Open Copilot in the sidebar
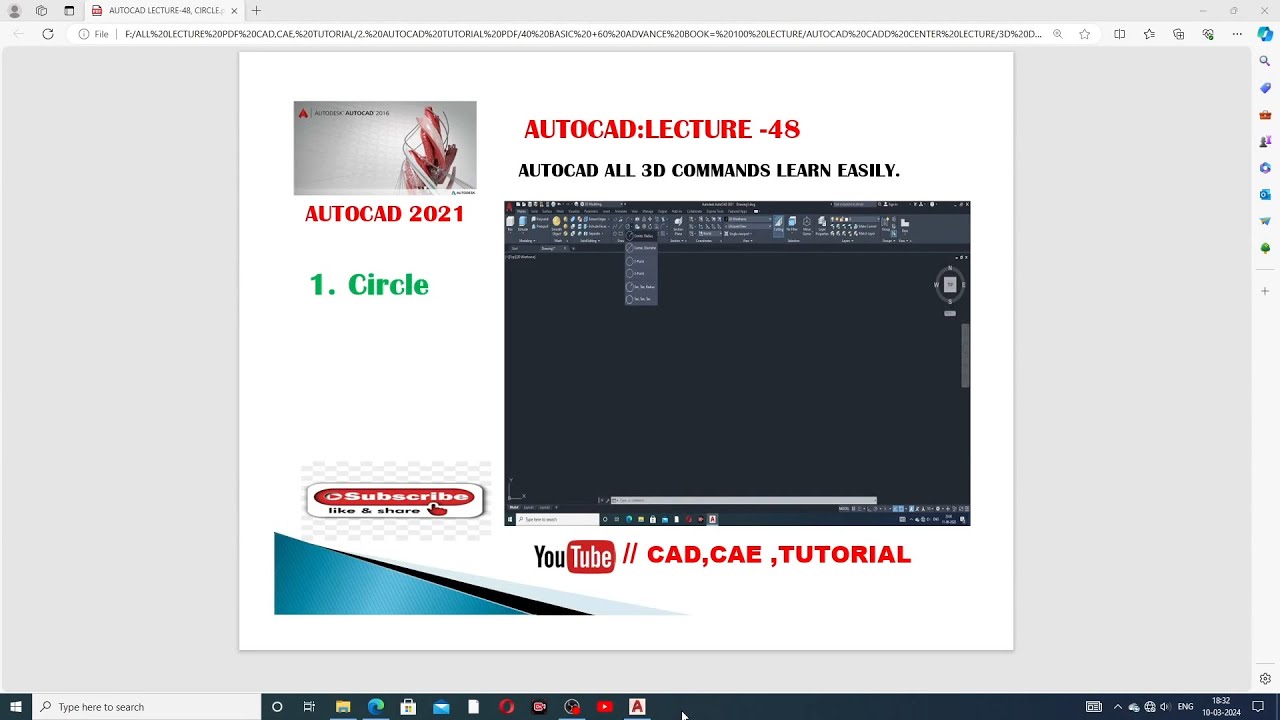This screenshot has width=1280, height=720. (1265, 34)
